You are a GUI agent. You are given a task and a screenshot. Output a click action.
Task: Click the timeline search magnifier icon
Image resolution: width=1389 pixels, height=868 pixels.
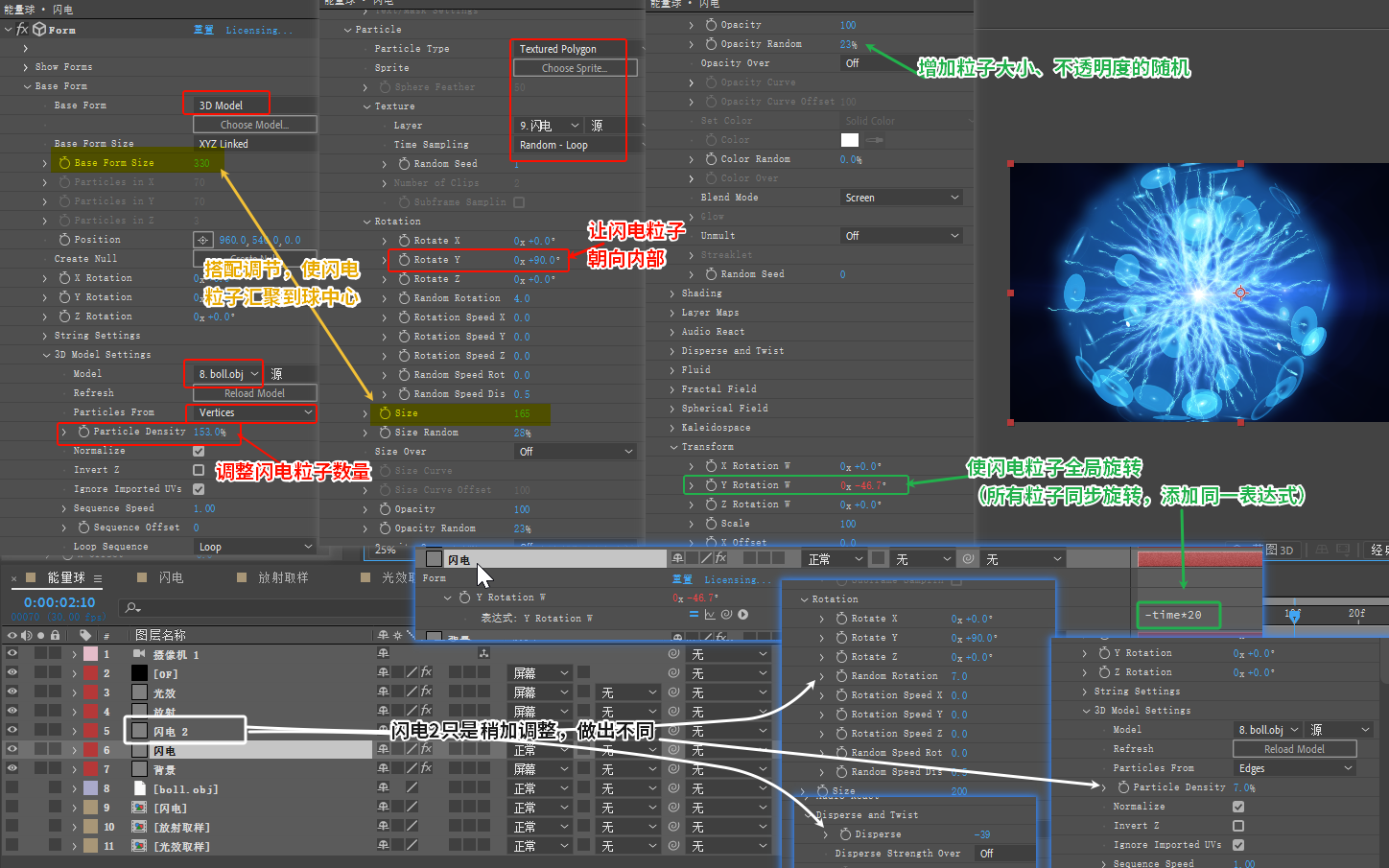(132, 607)
